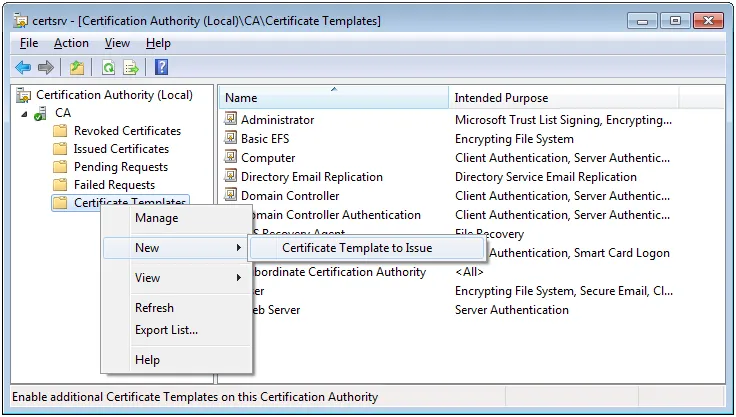736x417 pixels.
Task: Maximize the certsrv window
Action: (675, 21)
